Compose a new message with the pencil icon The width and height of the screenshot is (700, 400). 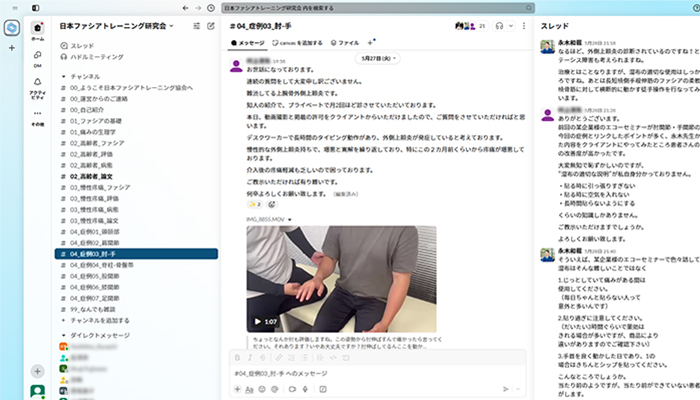pos(211,26)
